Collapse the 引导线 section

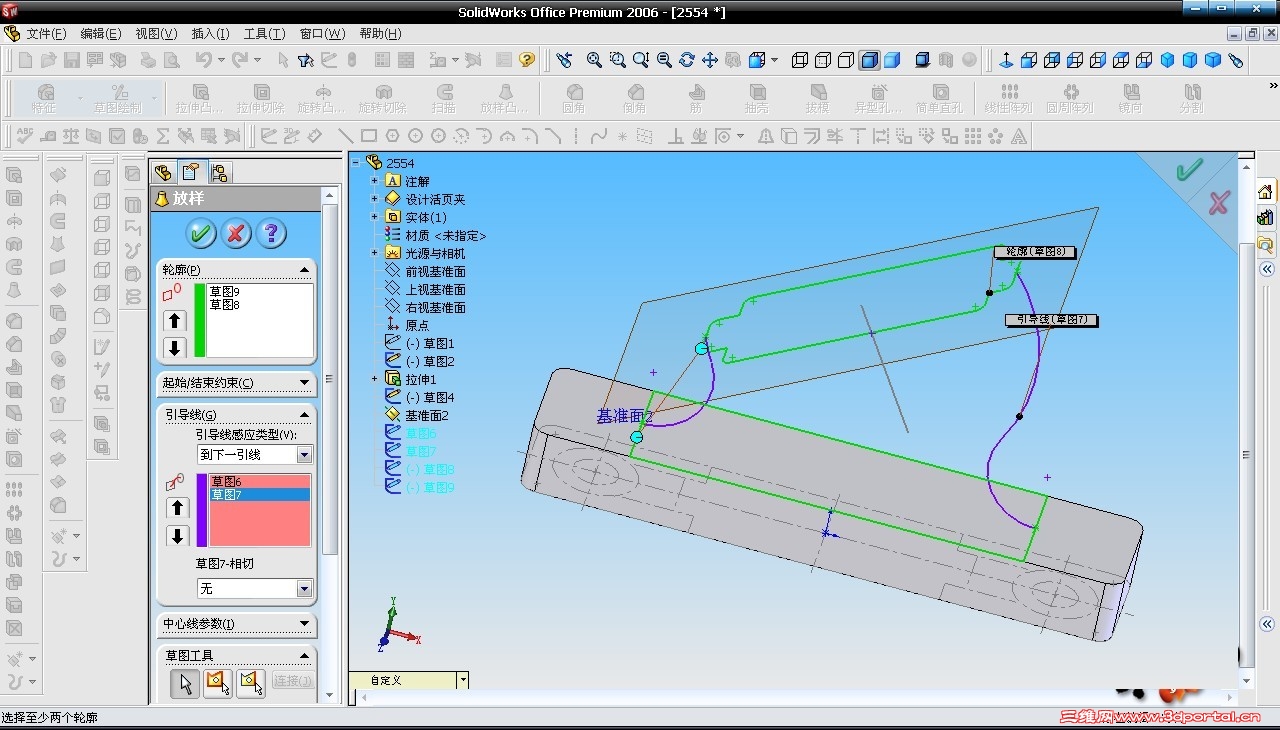(305, 415)
